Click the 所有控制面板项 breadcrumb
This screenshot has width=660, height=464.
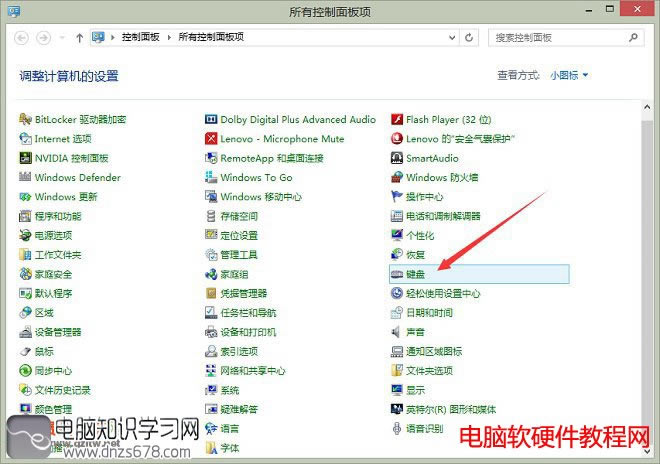[211, 37]
